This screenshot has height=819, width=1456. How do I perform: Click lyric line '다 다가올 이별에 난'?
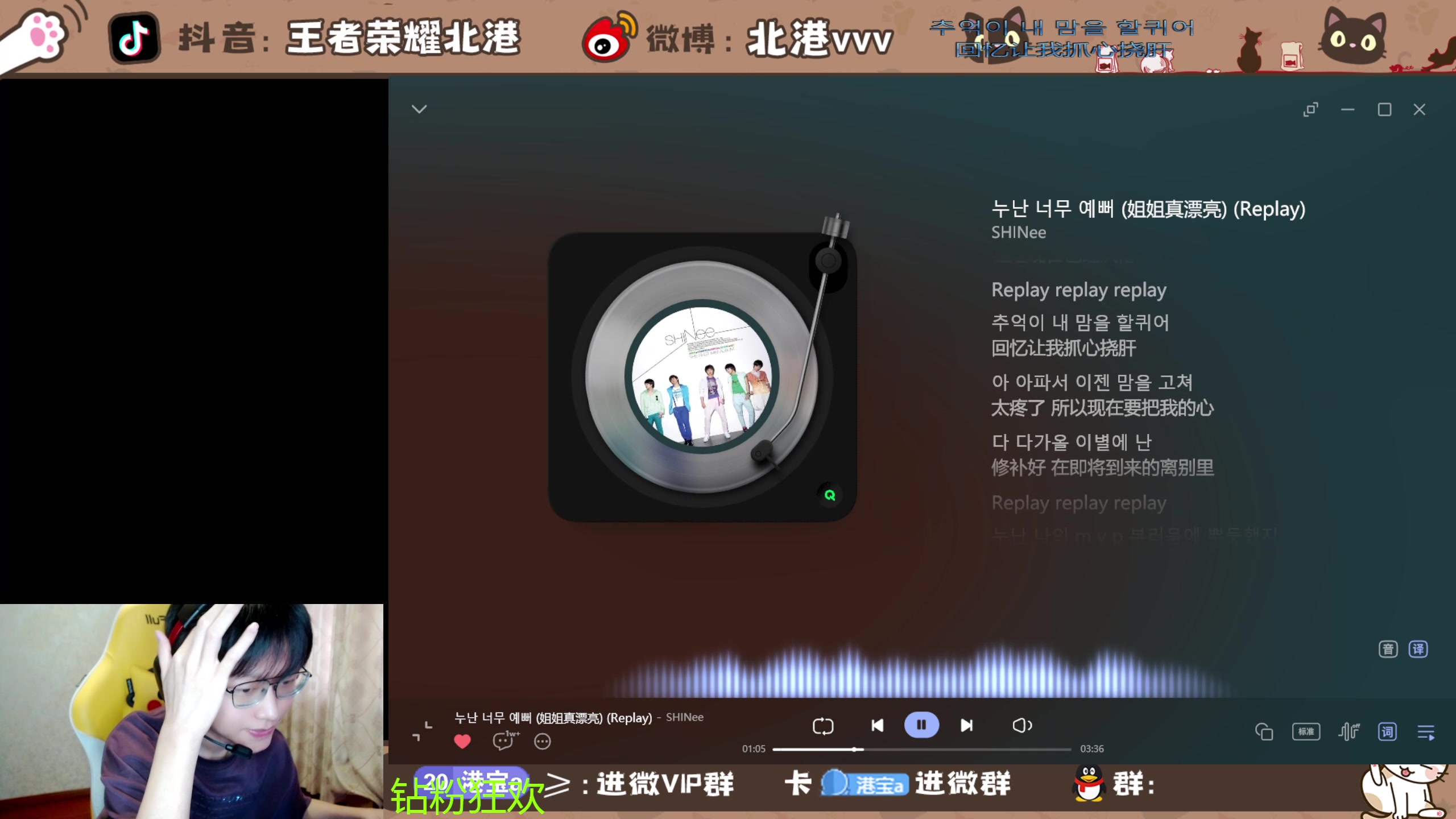(x=1072, y=442)
